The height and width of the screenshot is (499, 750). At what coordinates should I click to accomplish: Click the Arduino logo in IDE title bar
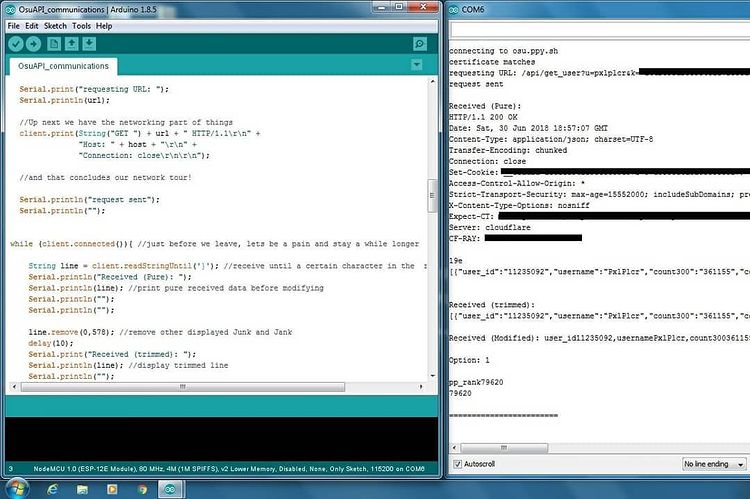click(11, 9)
